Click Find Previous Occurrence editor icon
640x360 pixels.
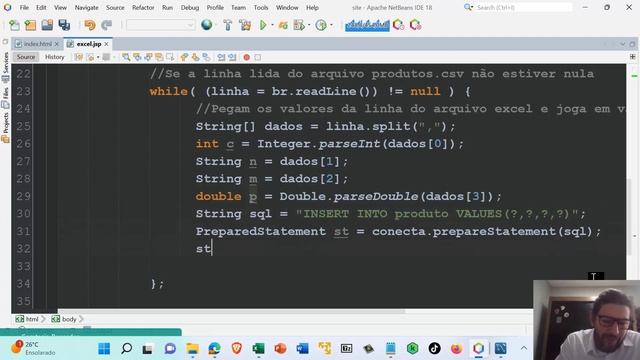[x=137, y=57]
